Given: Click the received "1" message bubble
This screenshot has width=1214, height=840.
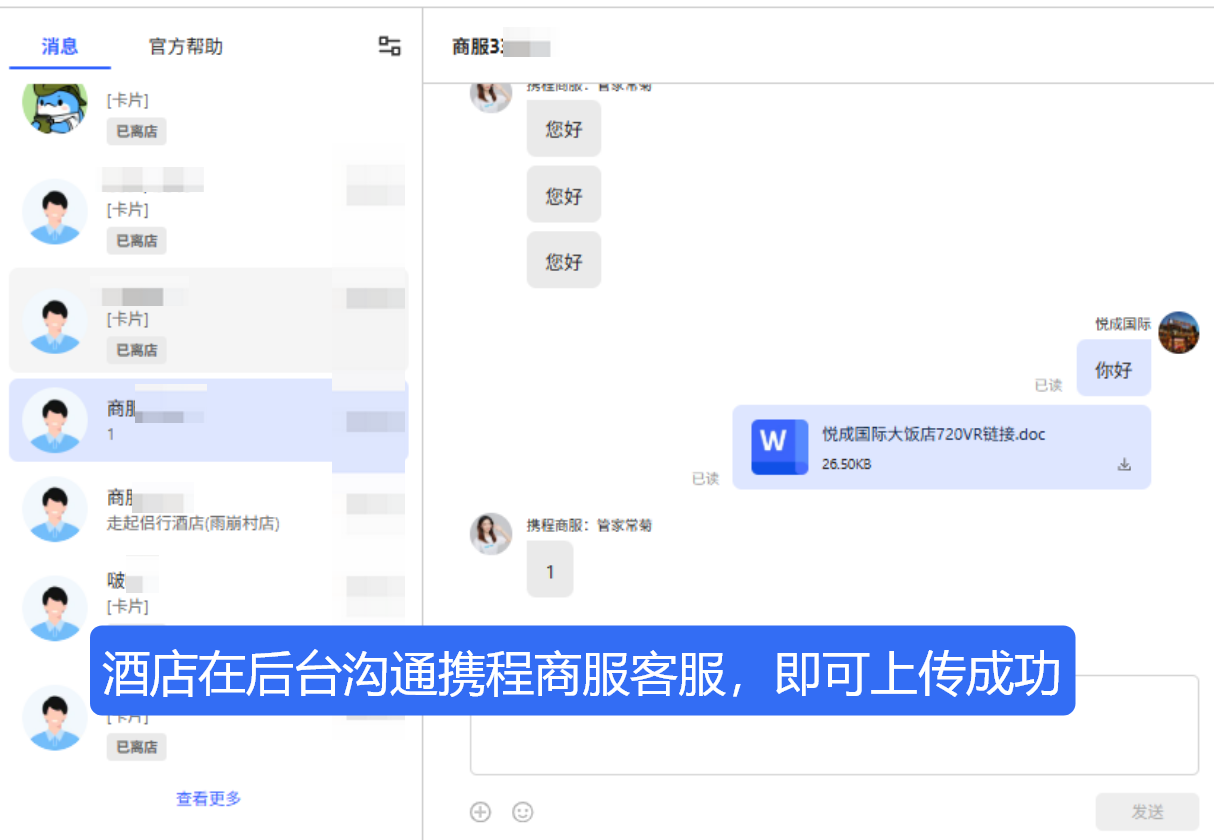Looking at the screenshot, I should [x=549, y=572].
